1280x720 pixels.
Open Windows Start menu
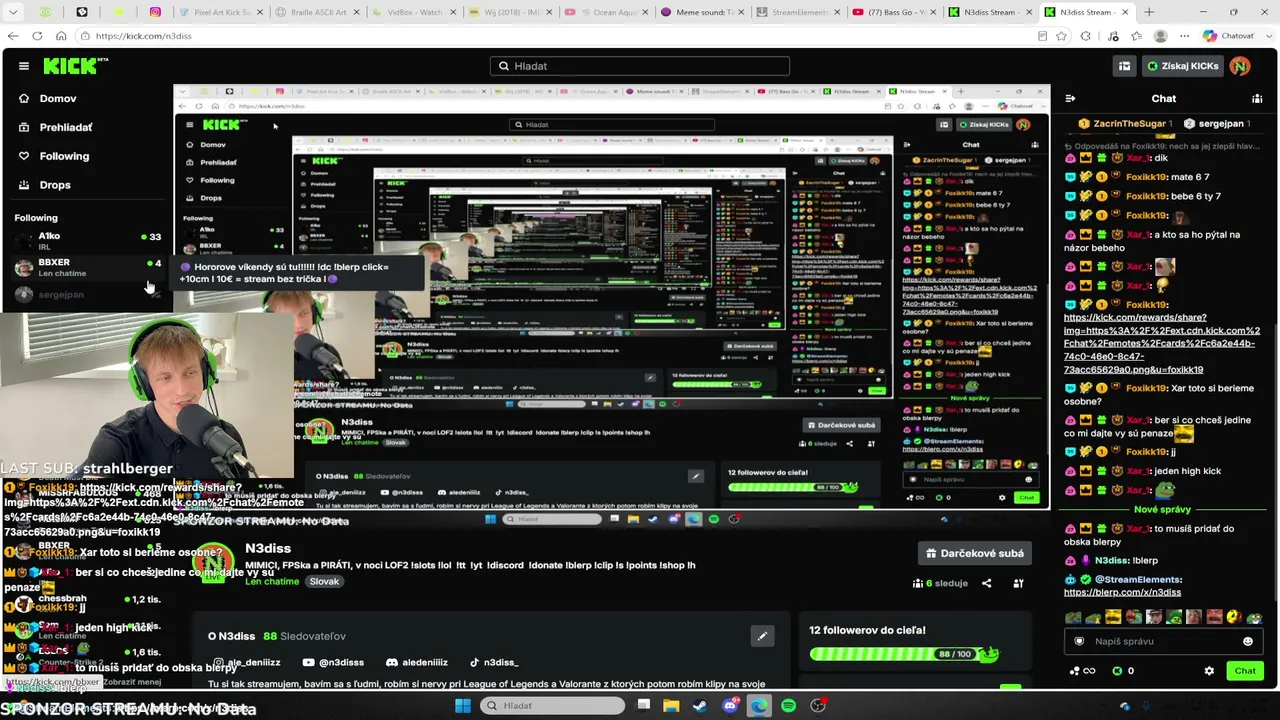(463, 706)
